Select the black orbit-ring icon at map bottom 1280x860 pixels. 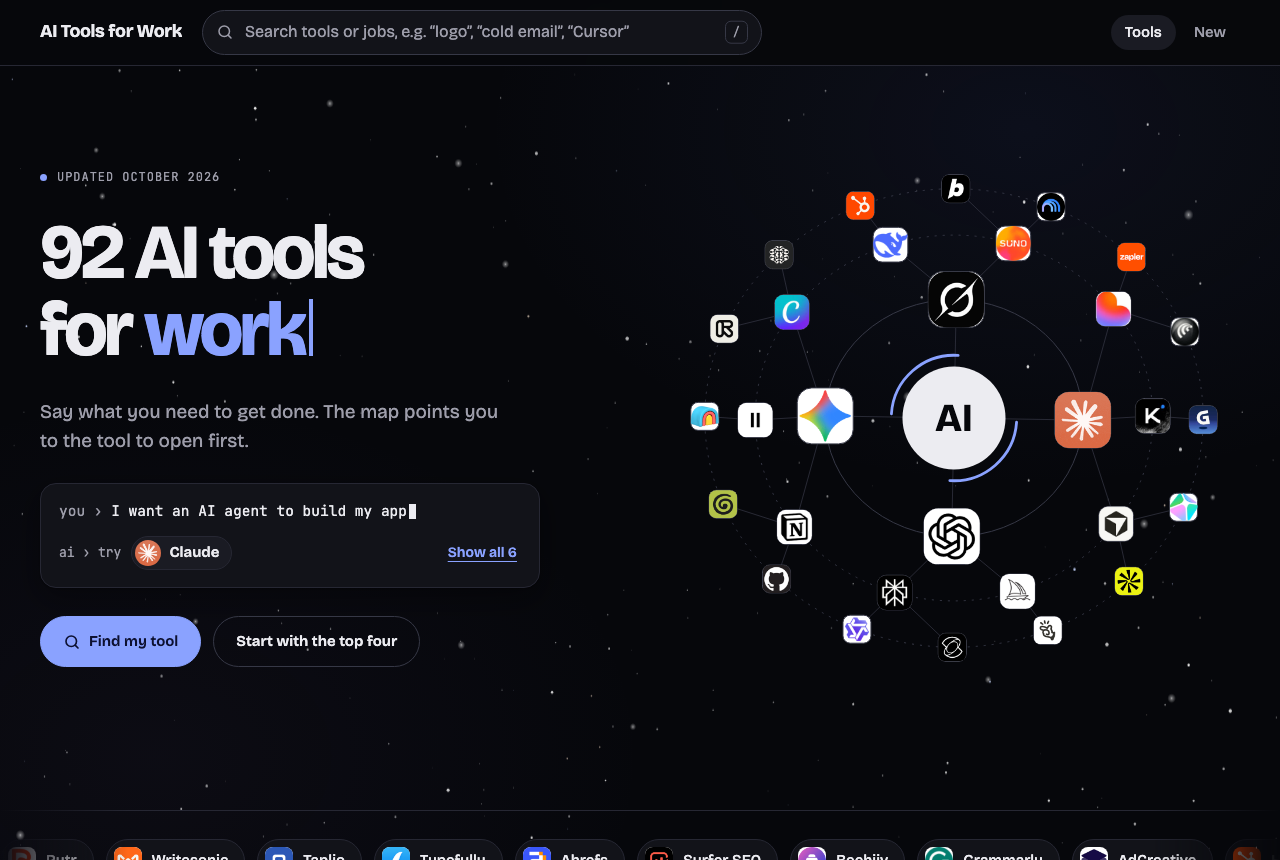(x=952, y=648)
